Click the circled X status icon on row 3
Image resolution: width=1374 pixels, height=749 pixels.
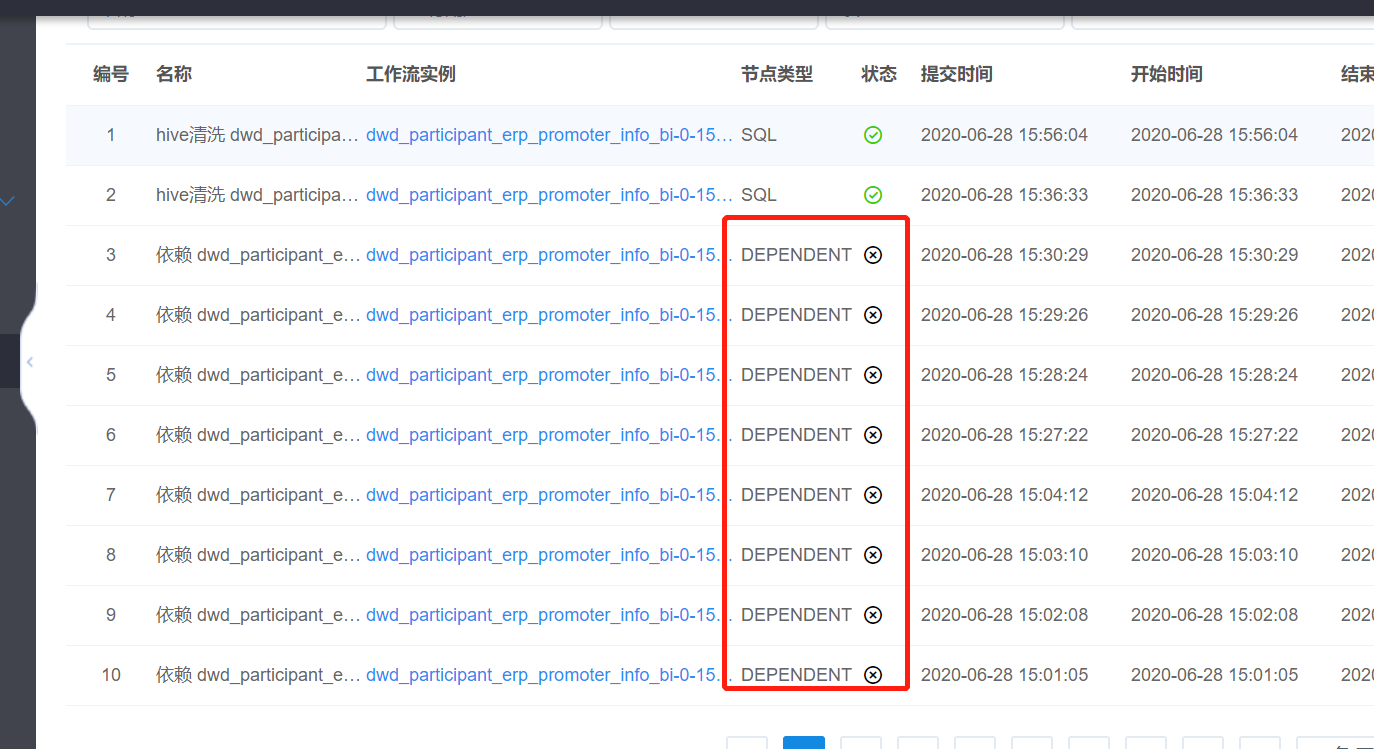click(x=873, y=255)
